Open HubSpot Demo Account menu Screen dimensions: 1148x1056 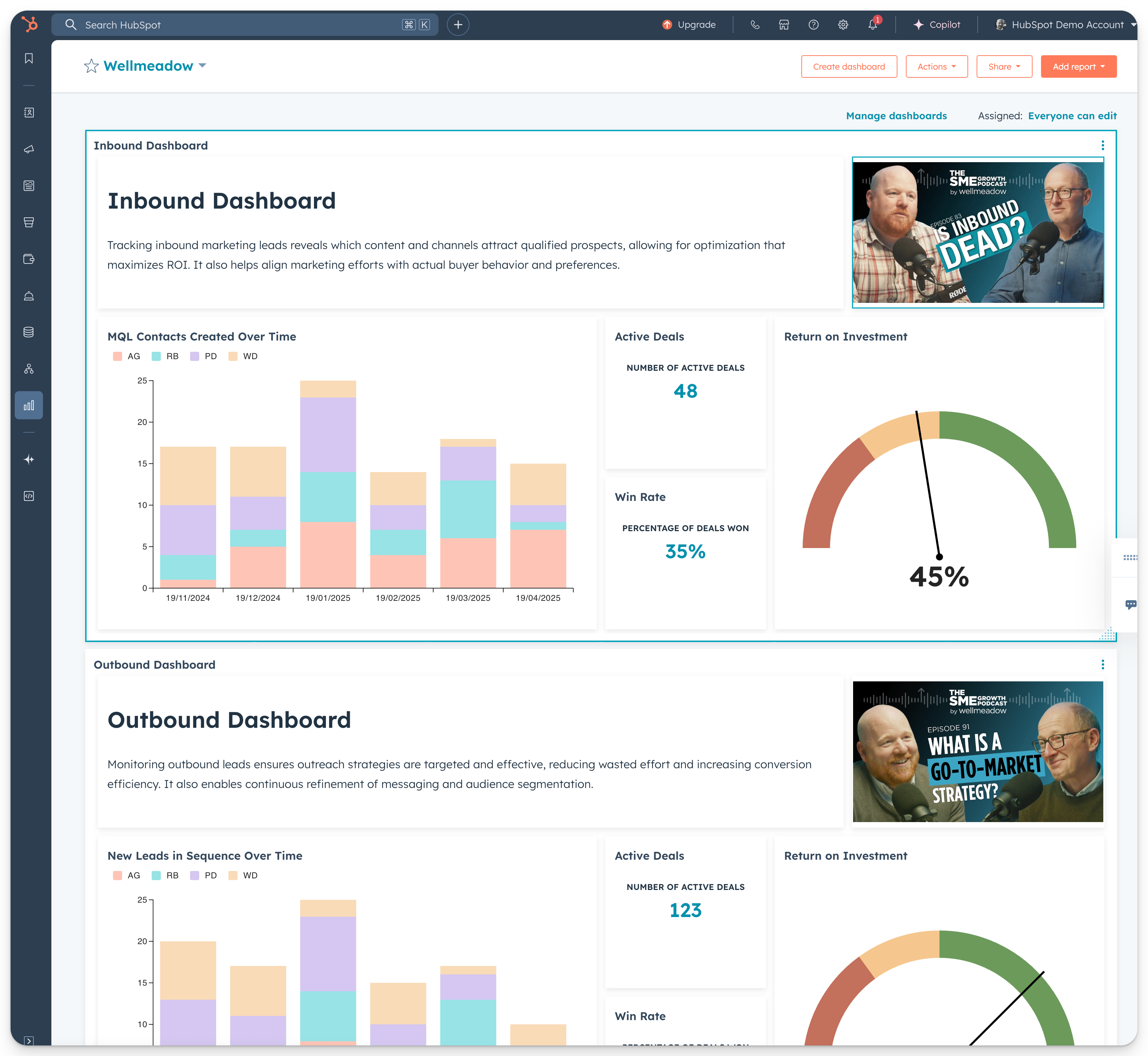tap(1066, 25)
